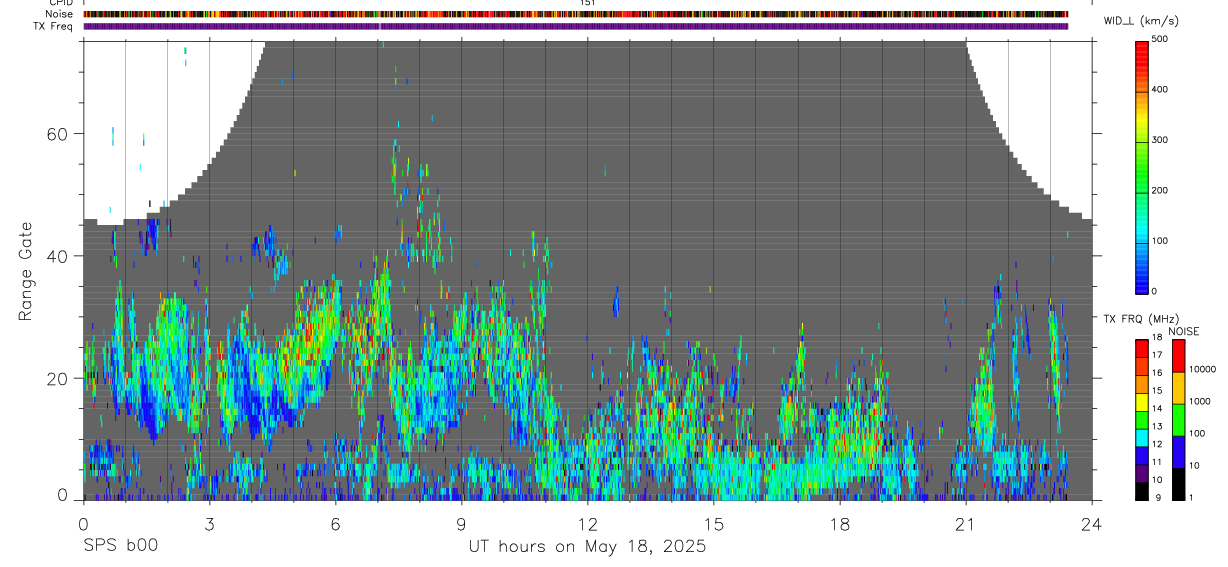Select the 18 MHz red TX FRQ swatch
The height and width of the screenshot is (567, 1228).
click(x=1142, y=346)
